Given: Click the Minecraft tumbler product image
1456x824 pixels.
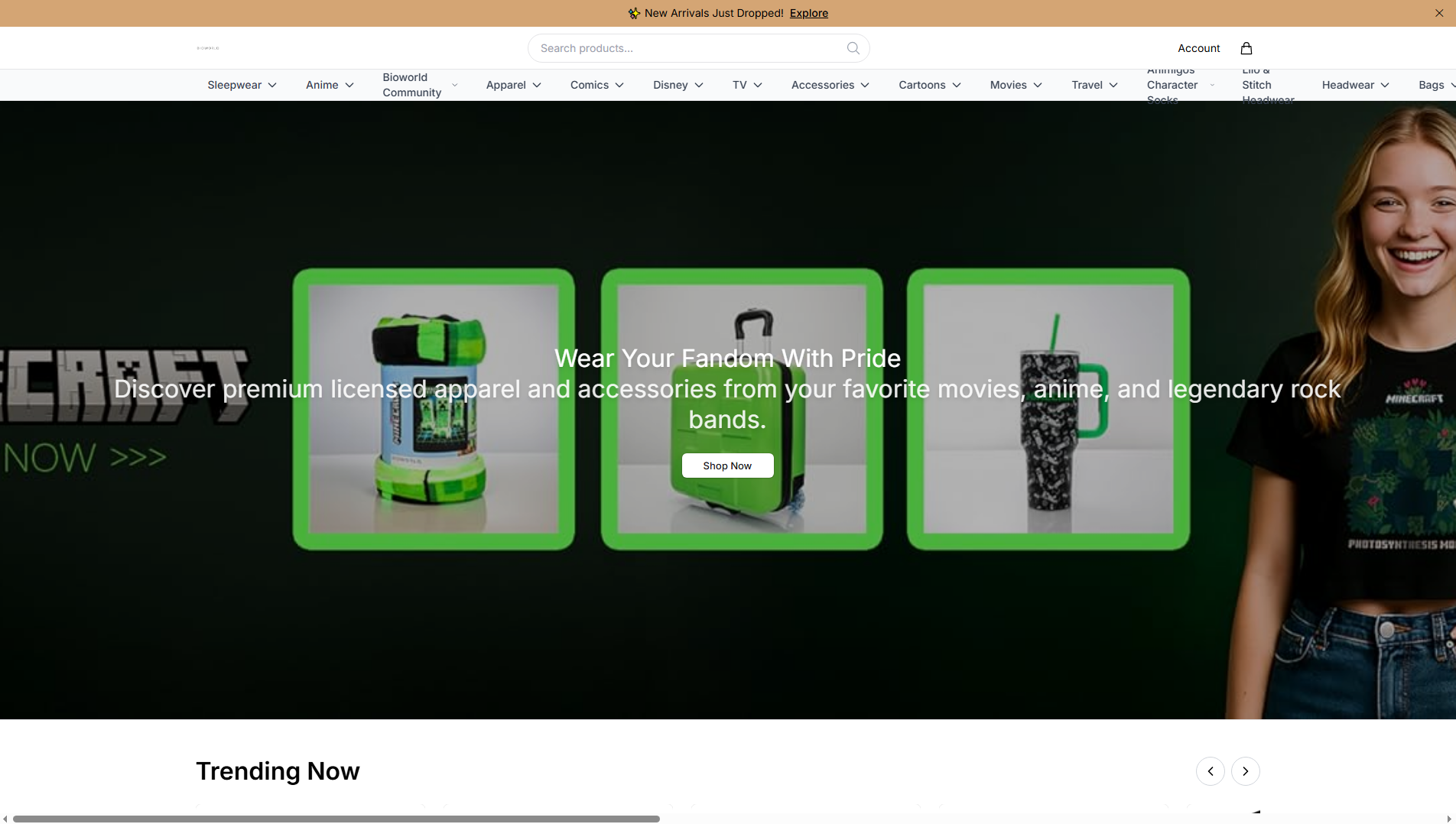Looking at the screenshot, I should [x=1048, y=409].
